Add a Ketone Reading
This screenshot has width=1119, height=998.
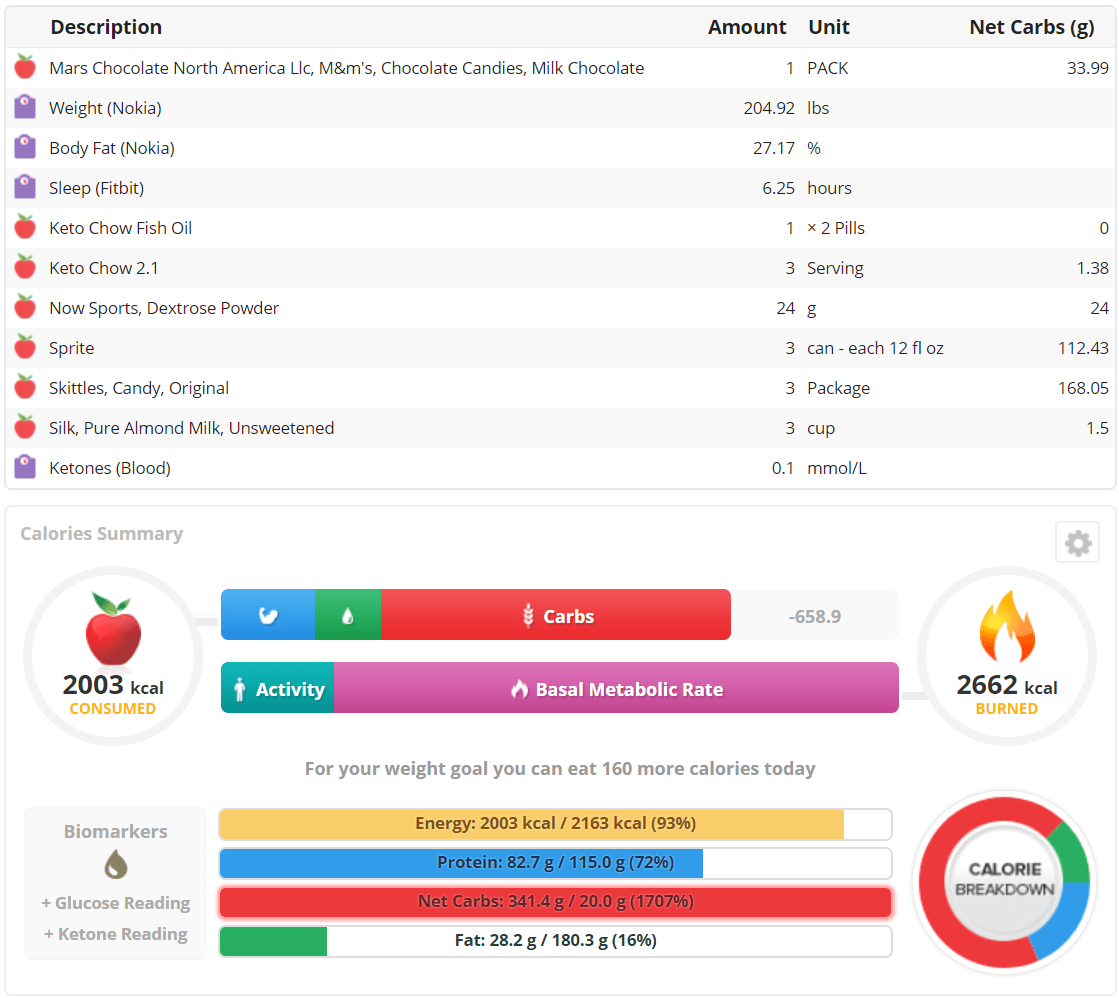click(116, 934)
